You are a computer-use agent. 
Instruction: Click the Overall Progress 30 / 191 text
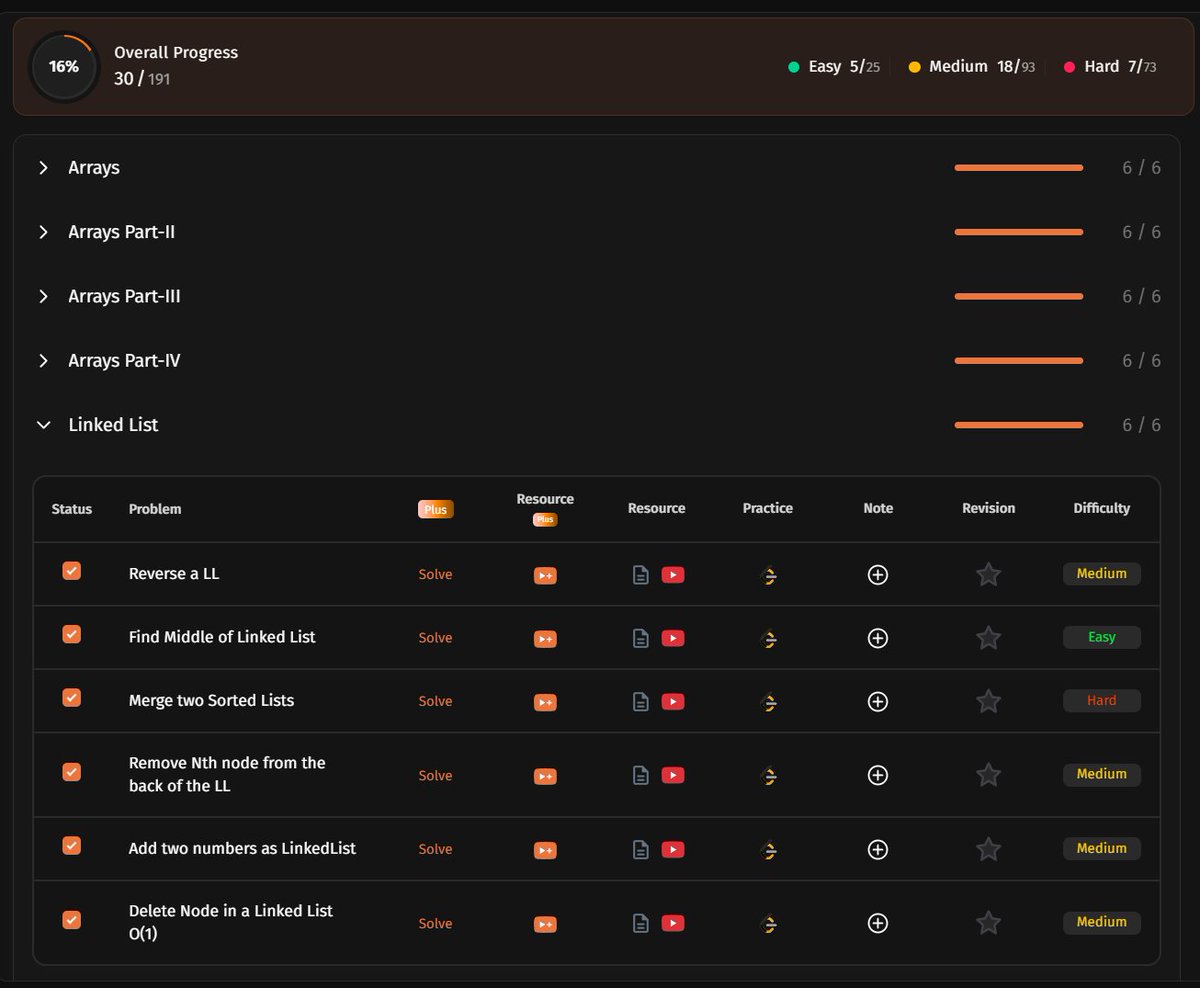(176, 66)
